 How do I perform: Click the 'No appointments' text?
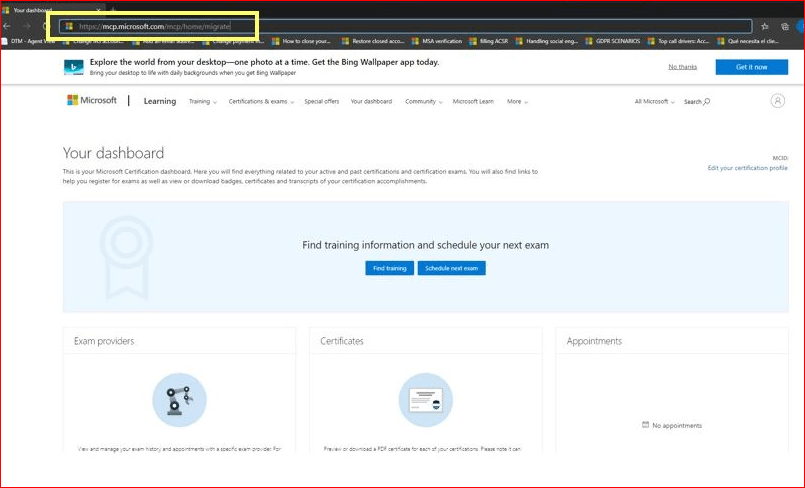coord(677,425)
